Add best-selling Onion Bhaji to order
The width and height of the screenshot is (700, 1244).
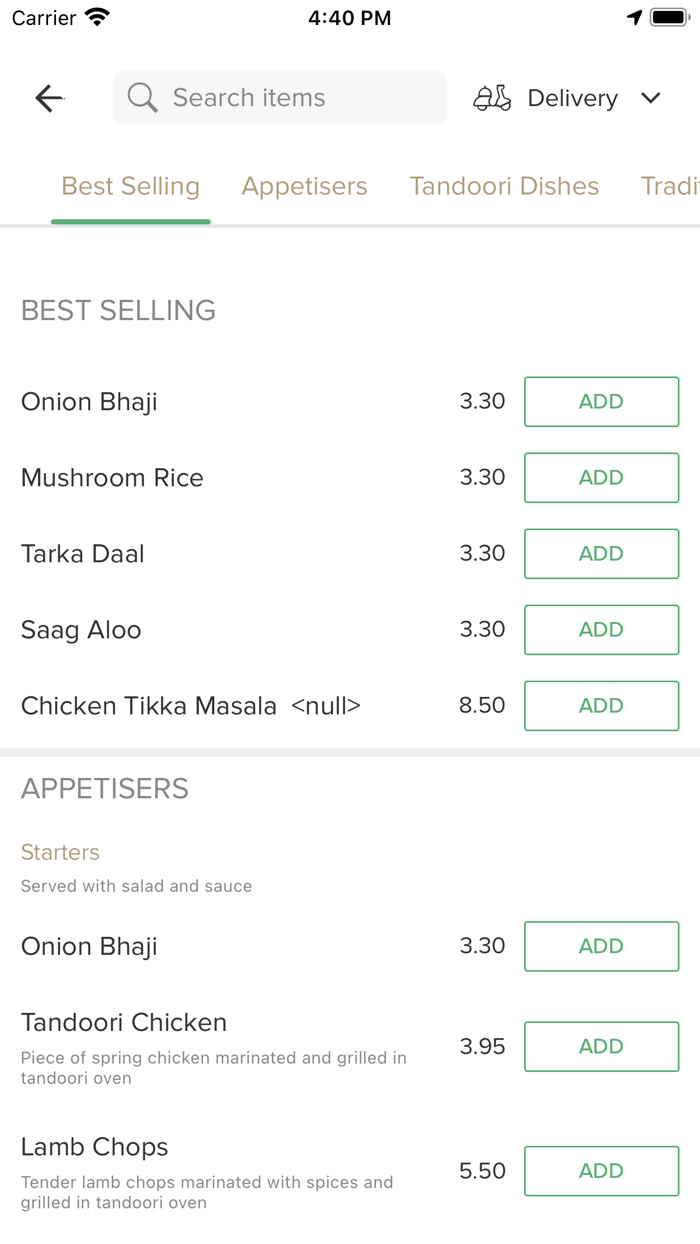pos(601,402)
